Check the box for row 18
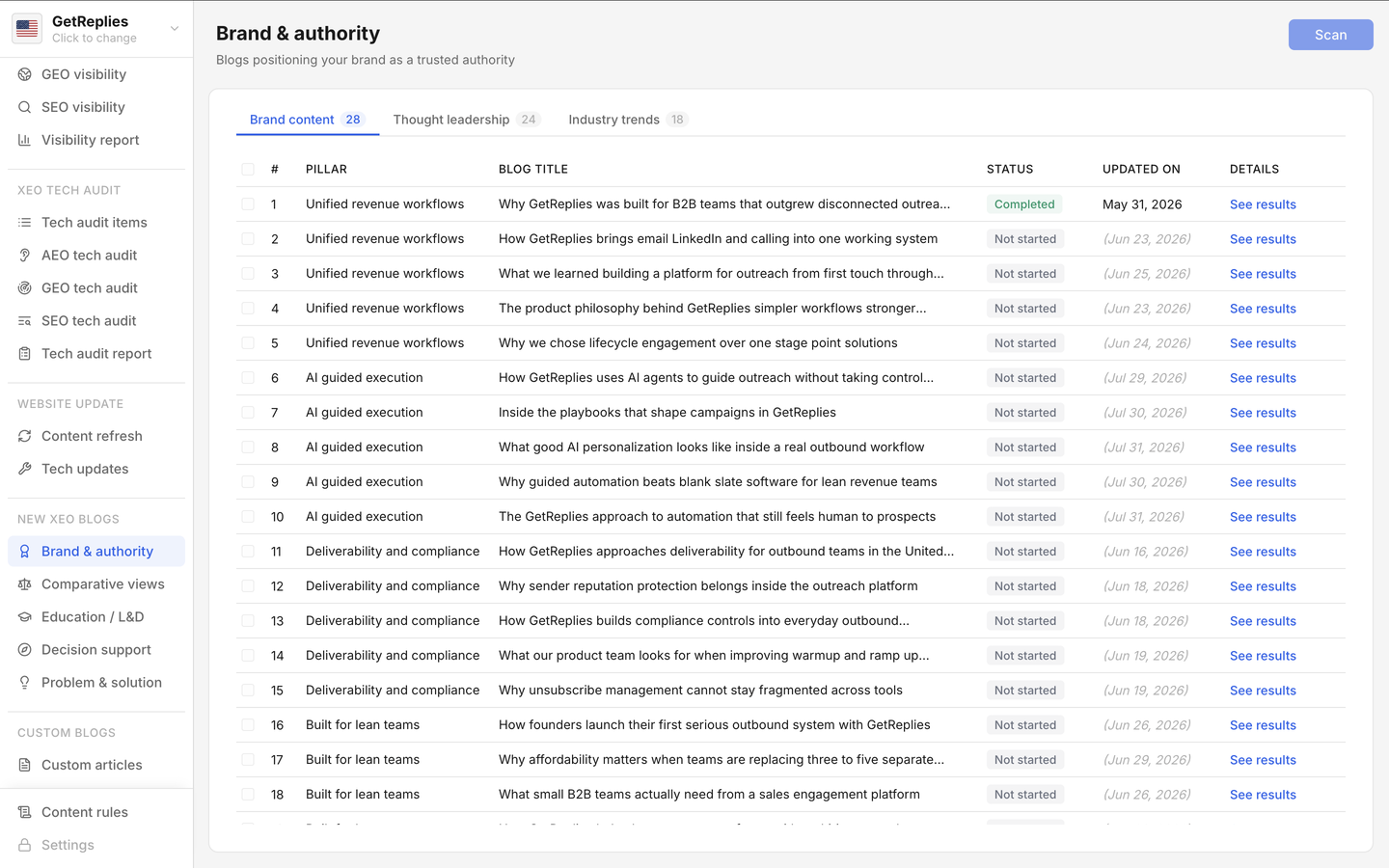1389x868 pixels. click(x=248, y=795)
